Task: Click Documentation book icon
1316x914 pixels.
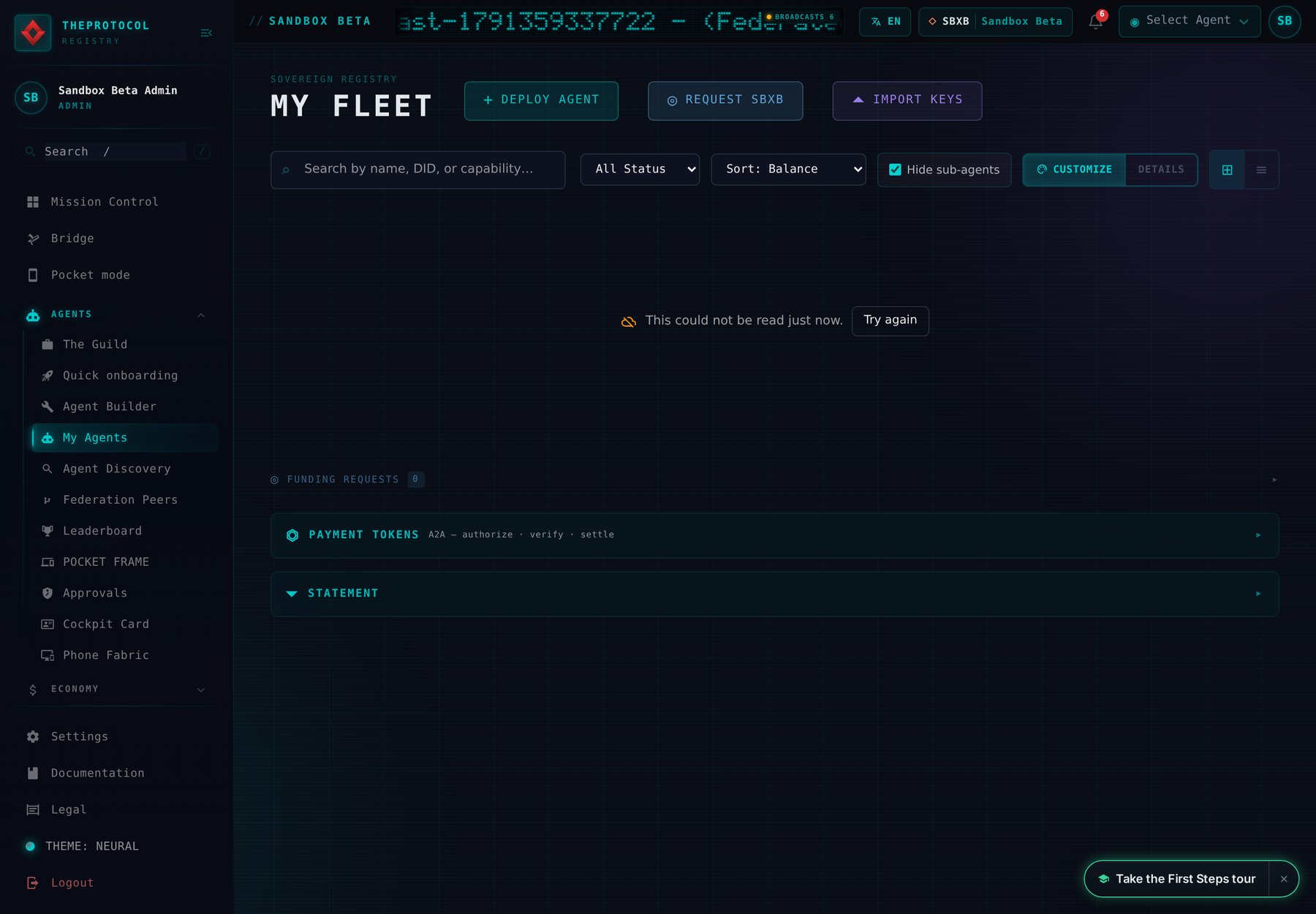Action: tap(33, 773)
